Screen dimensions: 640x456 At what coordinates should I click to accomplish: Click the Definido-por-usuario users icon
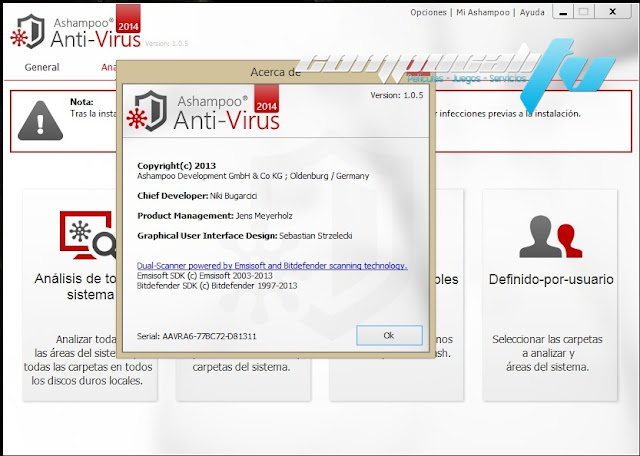pos(550,236)
